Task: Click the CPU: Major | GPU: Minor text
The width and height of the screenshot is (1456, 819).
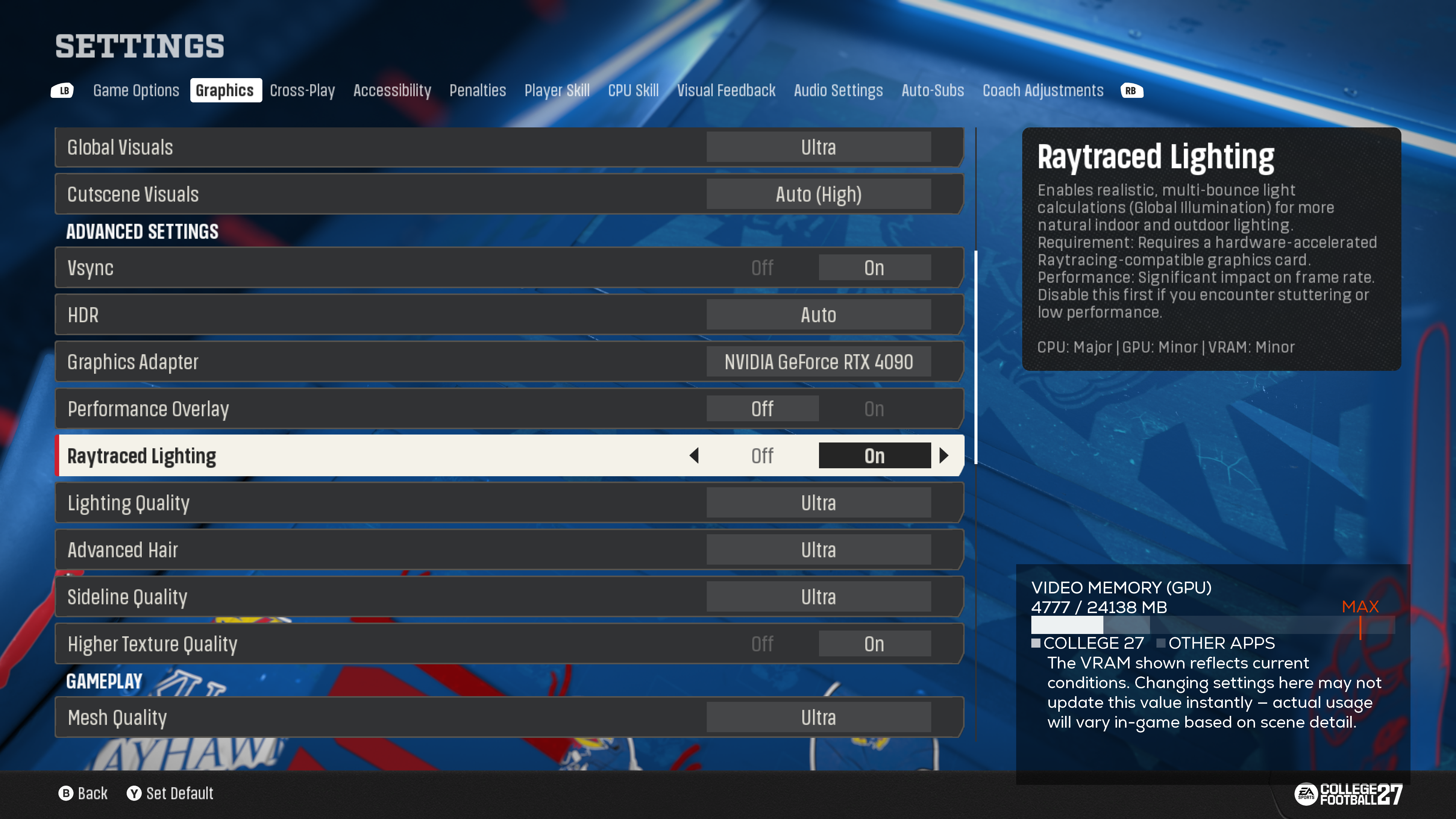Action: pos(1166,347)
